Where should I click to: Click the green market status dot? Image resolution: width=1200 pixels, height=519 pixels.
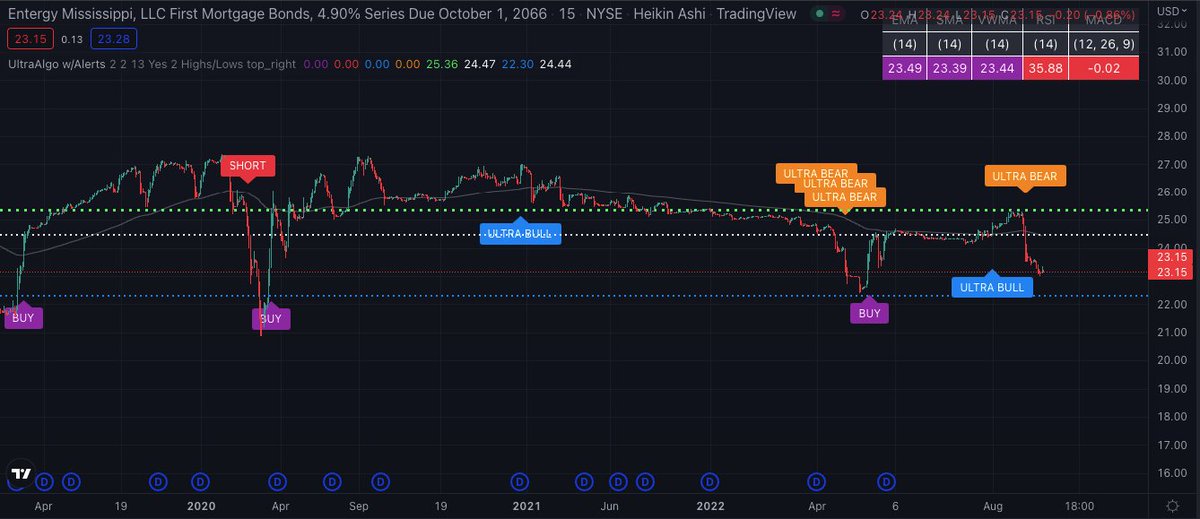tap(821, 14)
